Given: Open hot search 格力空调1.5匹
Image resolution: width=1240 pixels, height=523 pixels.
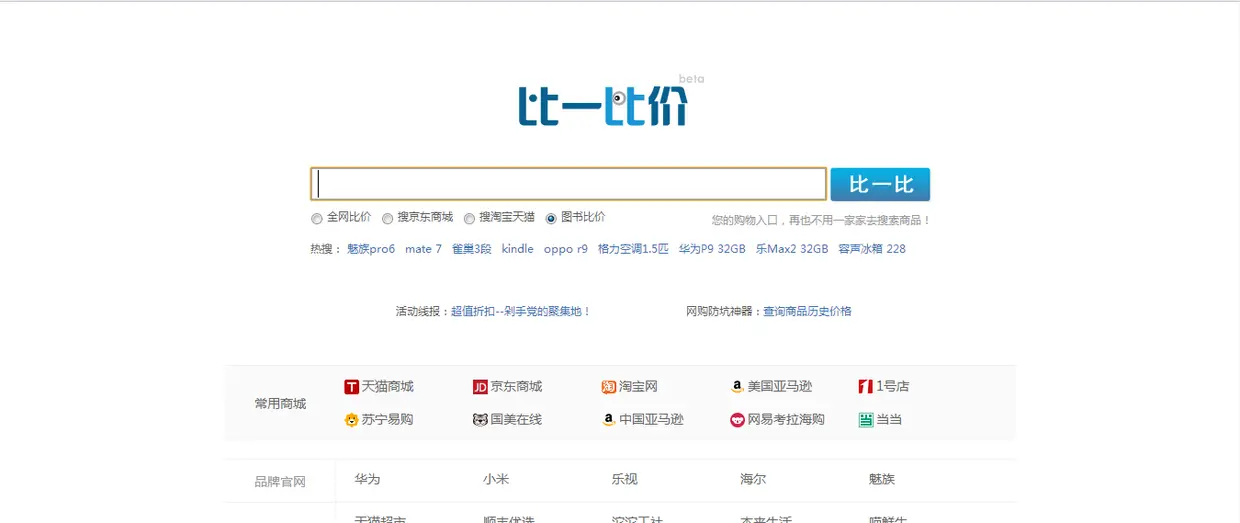Looking at the screenshot, I should click(633, 249).
